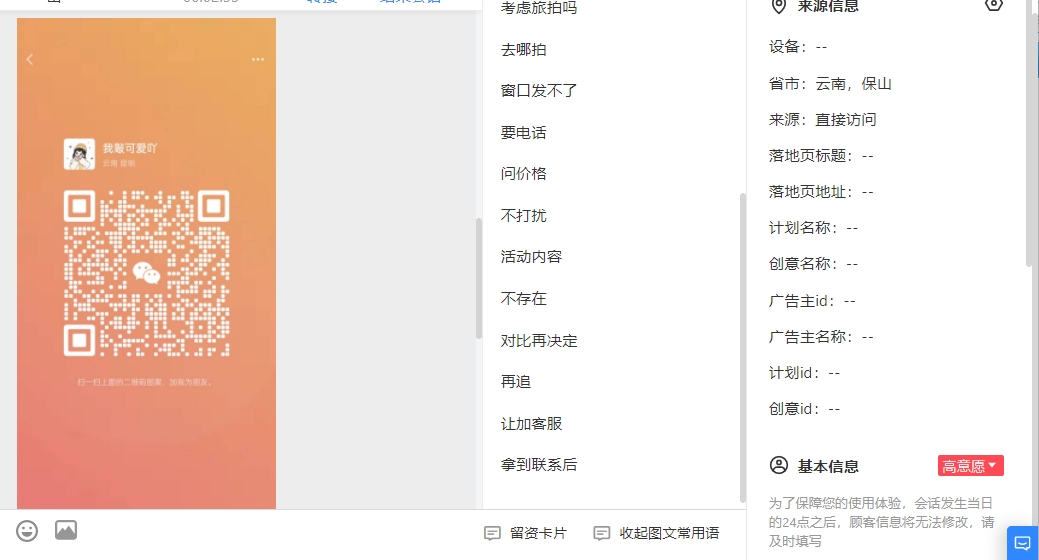Screen dimensions: 1039x560
Task: Click the person icon beside 基本信息
Action: click(779, 465)
